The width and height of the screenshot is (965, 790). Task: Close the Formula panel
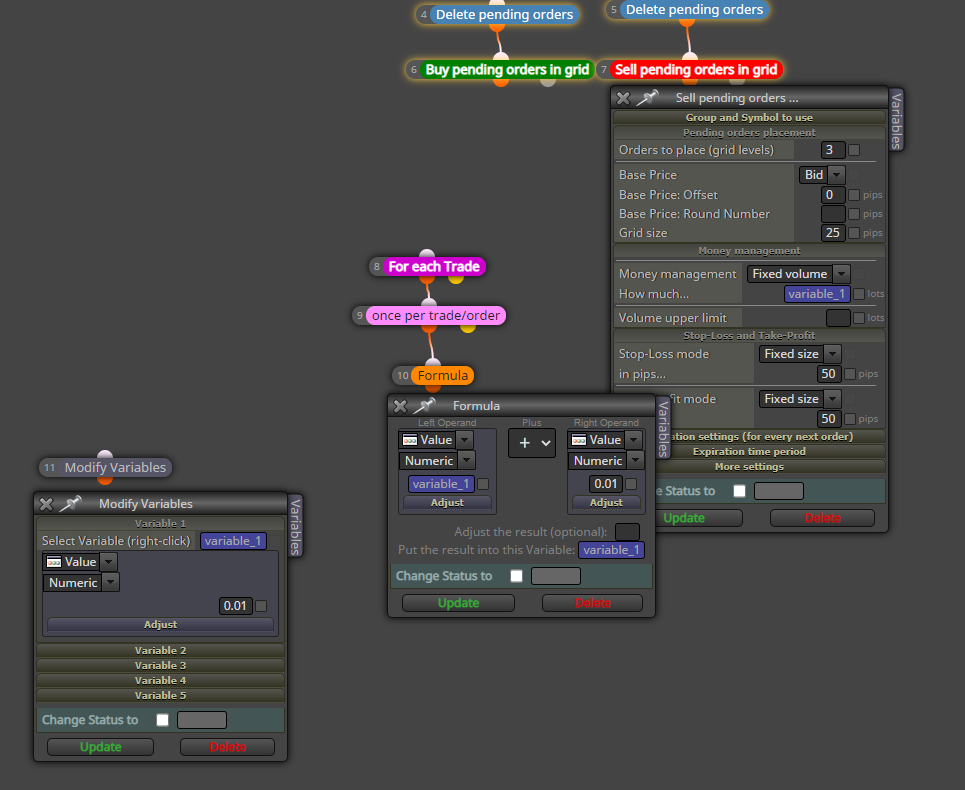point(400,406)
